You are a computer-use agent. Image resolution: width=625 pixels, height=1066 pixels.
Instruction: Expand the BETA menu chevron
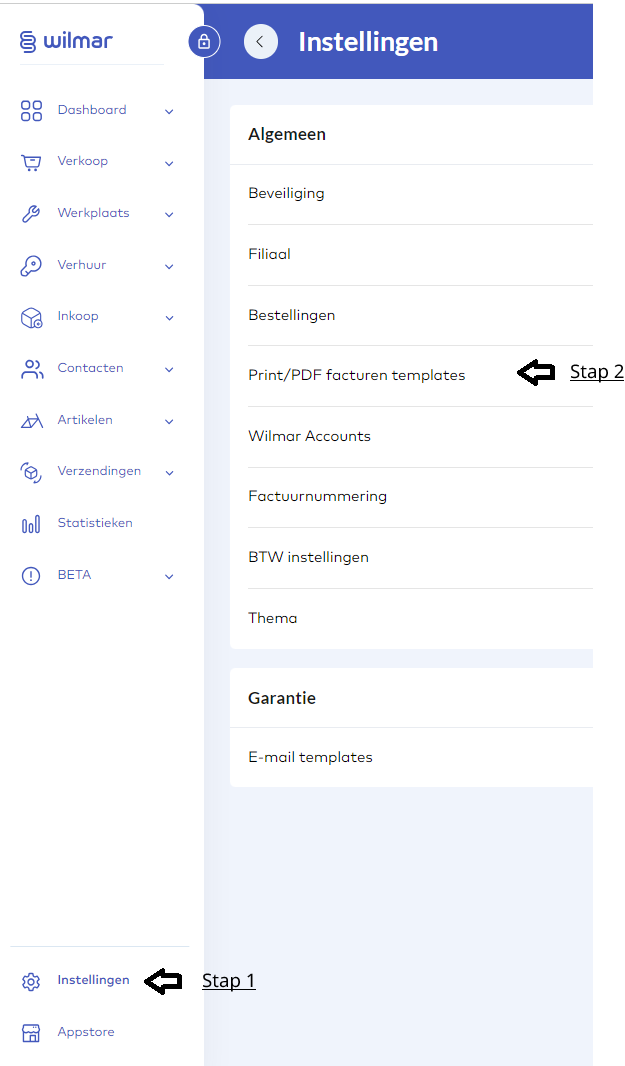point(169,576)
